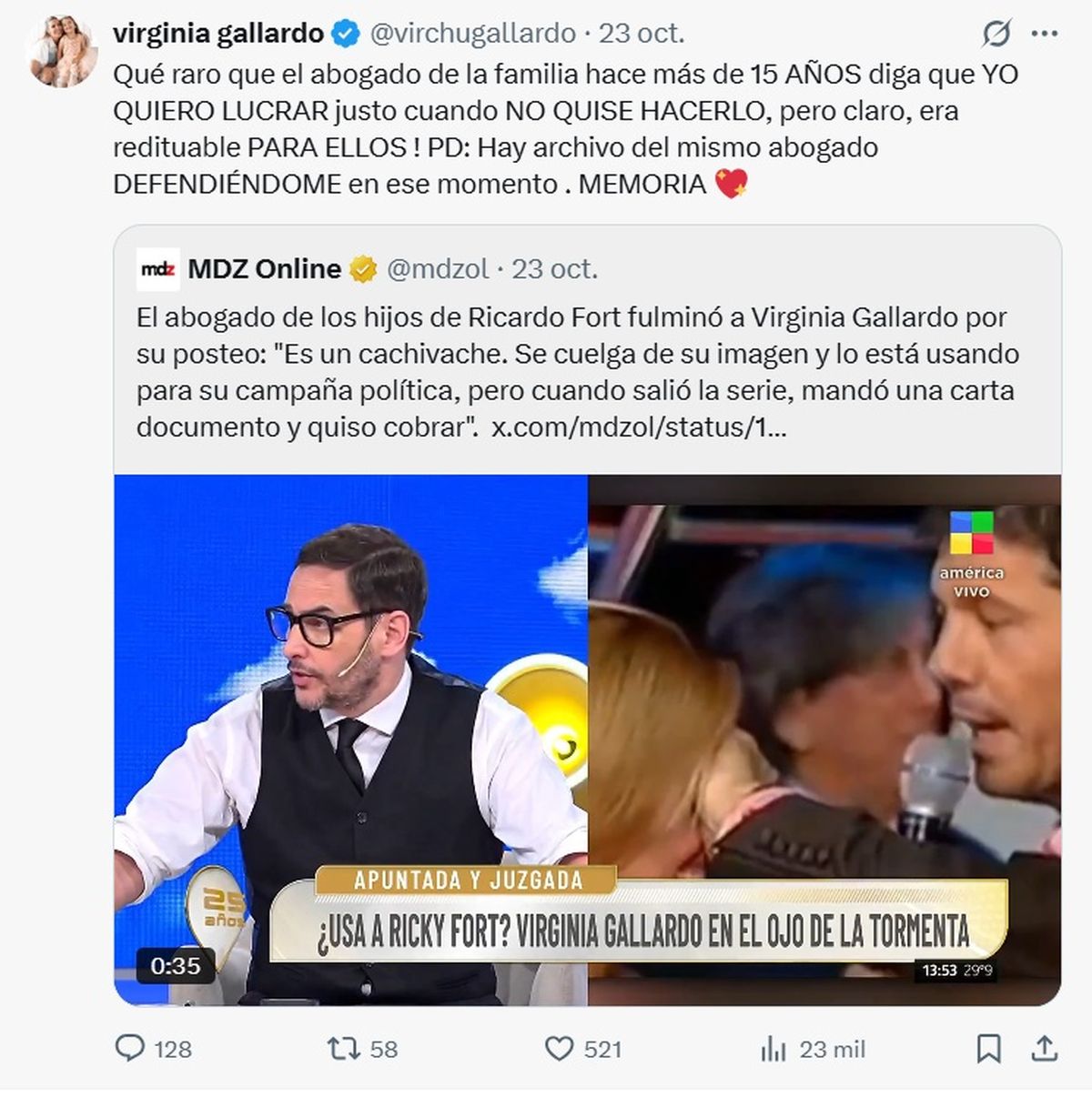Click the MDZ Online logo avatar
This screenshot has height=1097, width=1092.
(157, 269)
